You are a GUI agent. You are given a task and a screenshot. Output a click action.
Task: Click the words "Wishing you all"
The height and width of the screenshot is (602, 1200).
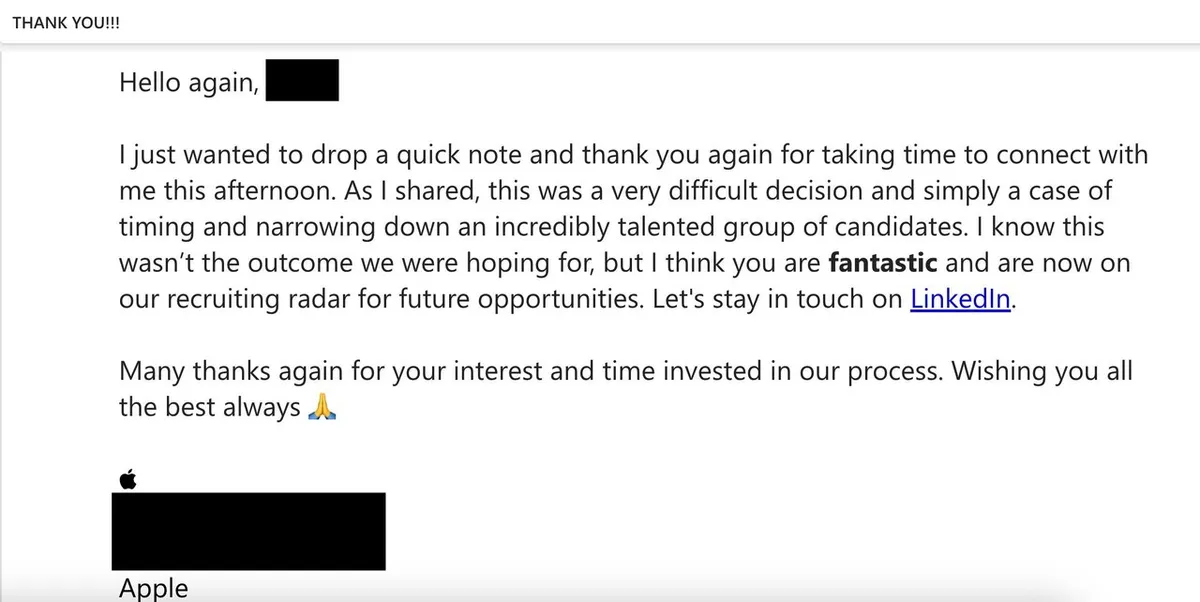[x=1041, y=371]
